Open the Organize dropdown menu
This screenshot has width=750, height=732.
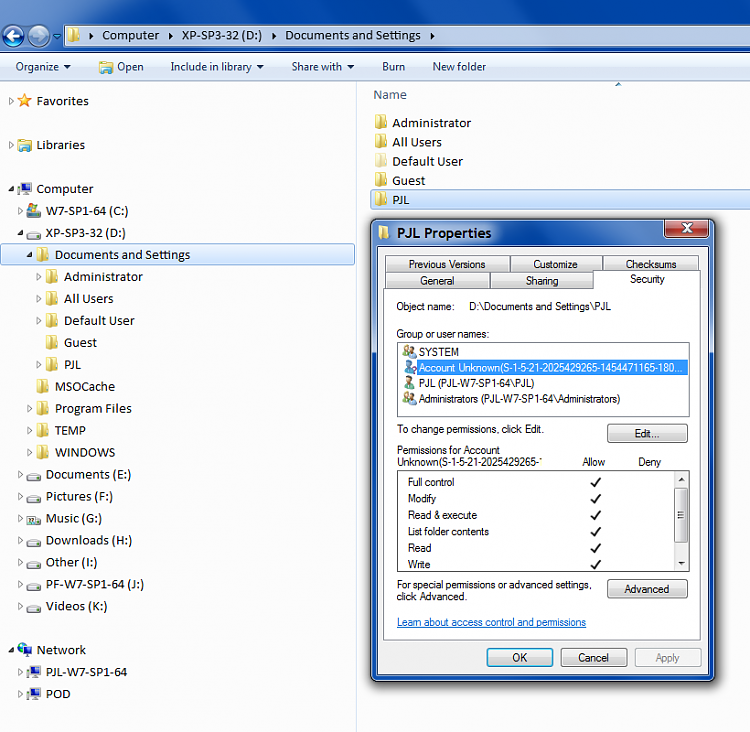point(43,67)
